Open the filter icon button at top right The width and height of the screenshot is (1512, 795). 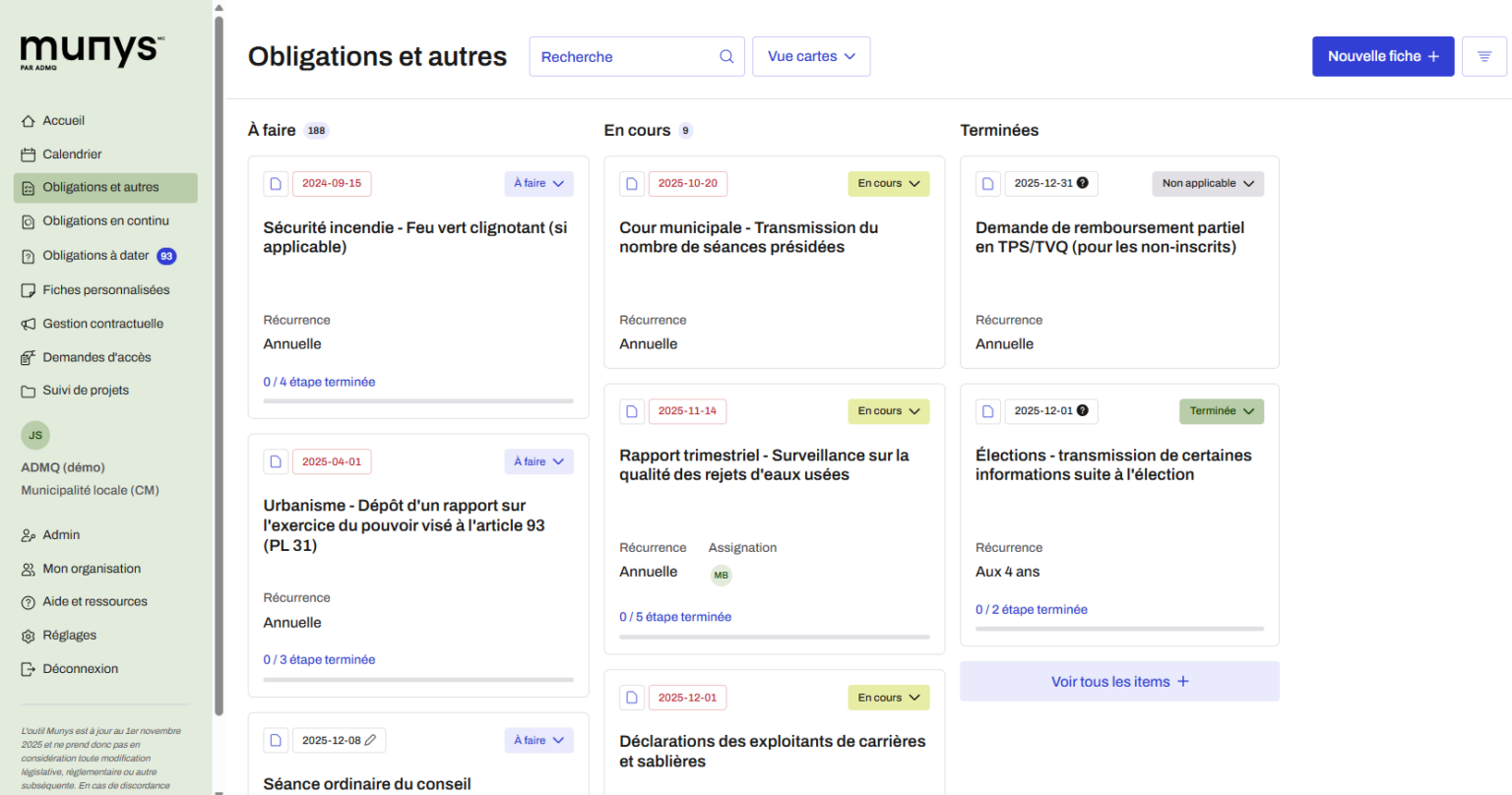1483,57
